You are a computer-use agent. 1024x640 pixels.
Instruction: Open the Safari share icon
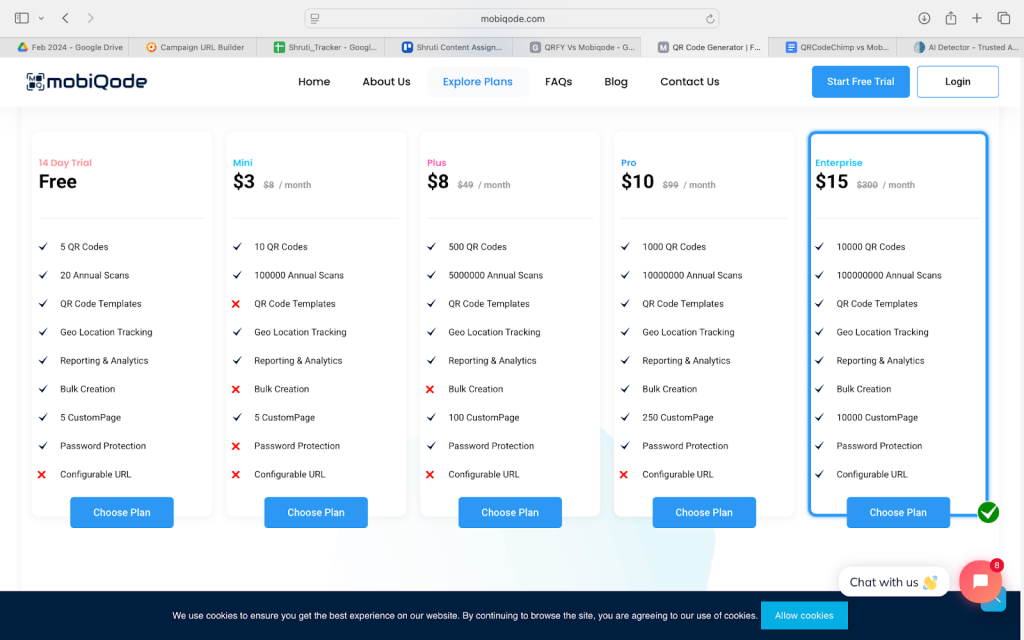[x=951, y=18]
